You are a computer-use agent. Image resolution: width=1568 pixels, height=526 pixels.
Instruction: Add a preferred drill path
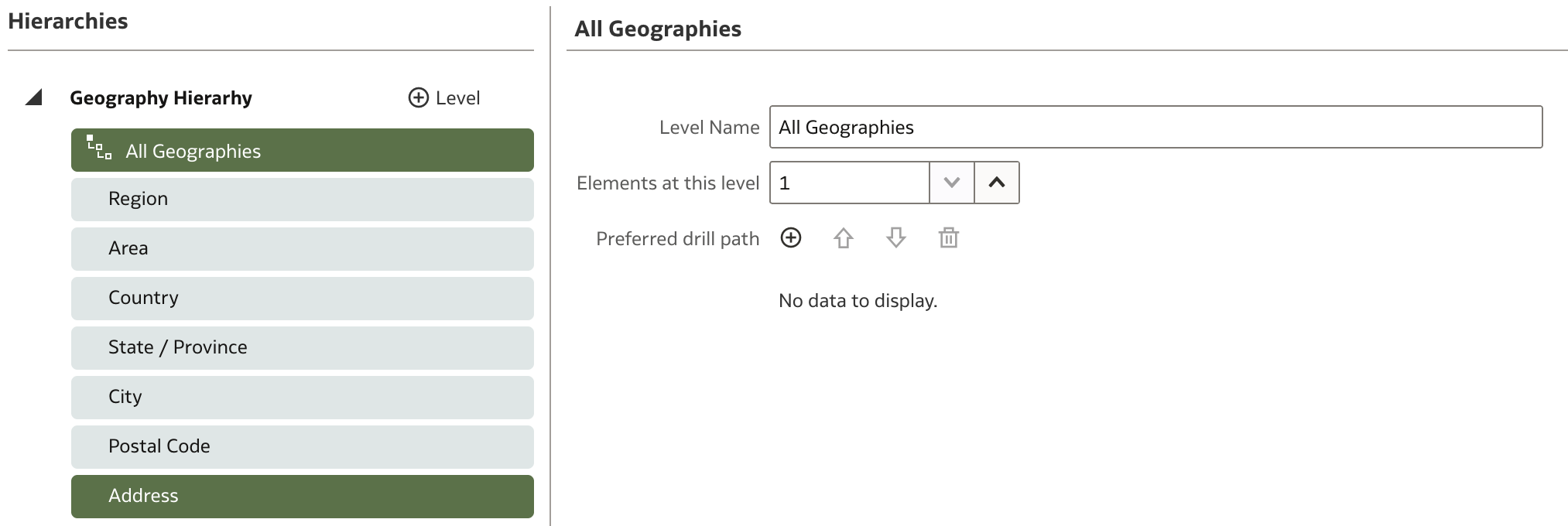pyautogui.click(x=791, y=237)
